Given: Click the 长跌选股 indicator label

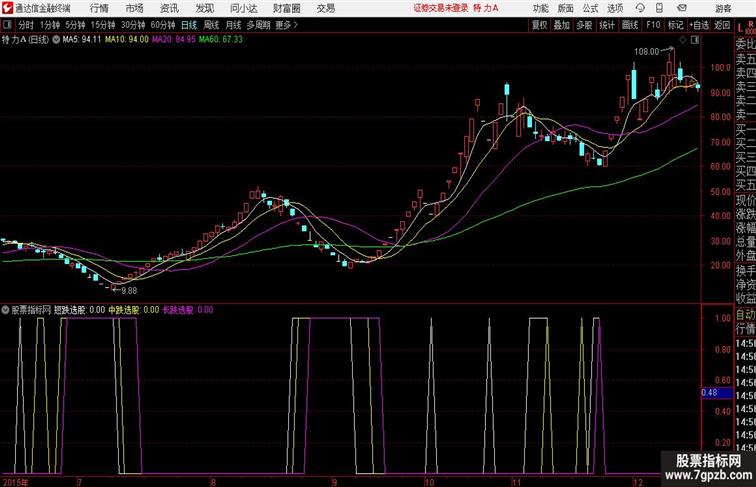Looking at the screenshot, I should tap(188, 310).
